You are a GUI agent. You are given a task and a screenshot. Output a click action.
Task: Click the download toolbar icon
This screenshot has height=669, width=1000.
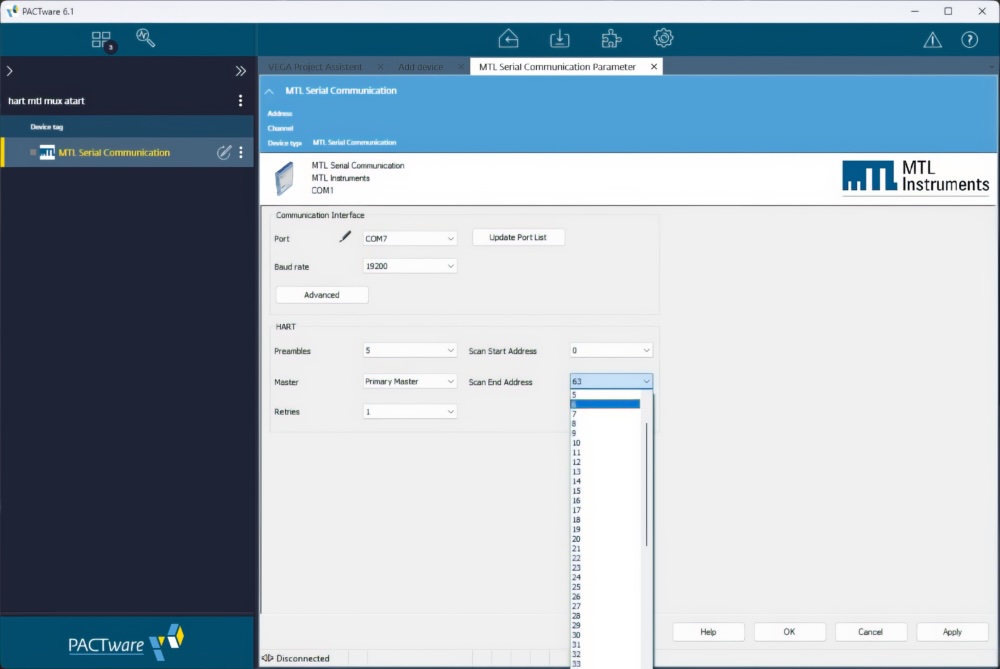(x=559, y=39)
